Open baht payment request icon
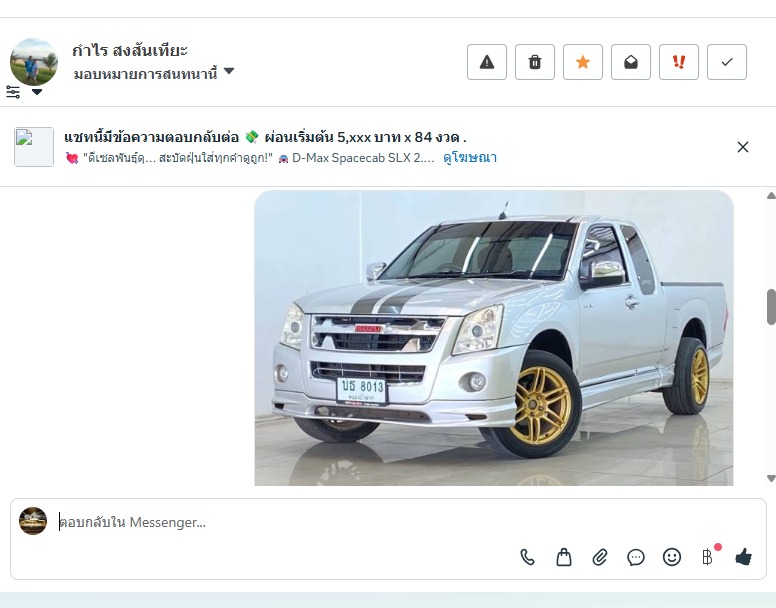 pos(708,557)
